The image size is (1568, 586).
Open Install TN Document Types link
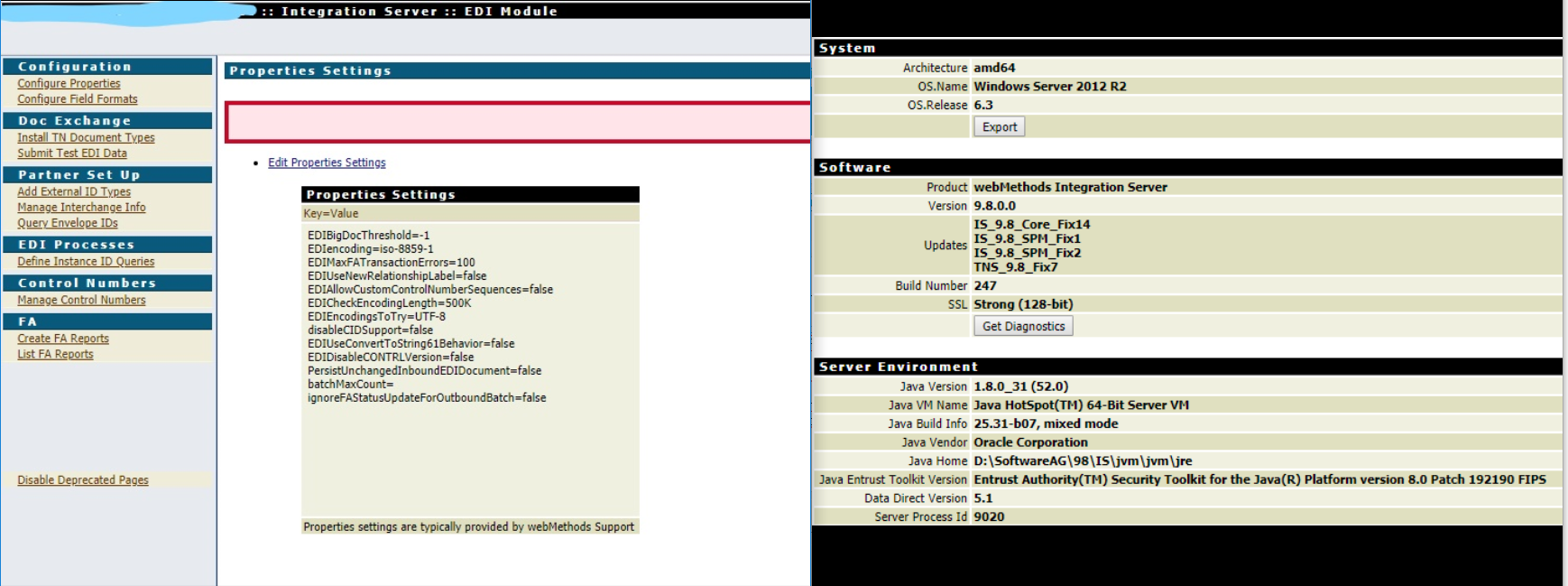[86, 137]
